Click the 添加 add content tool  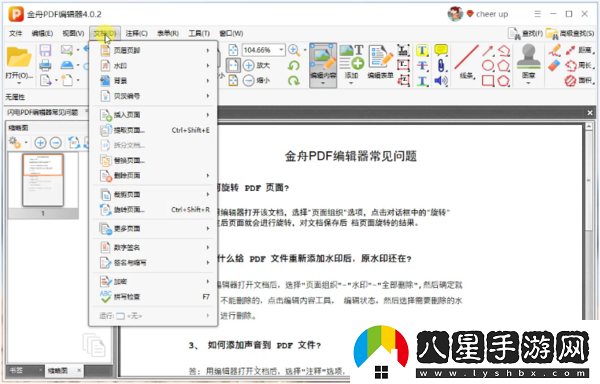click(x=351, y=63)
